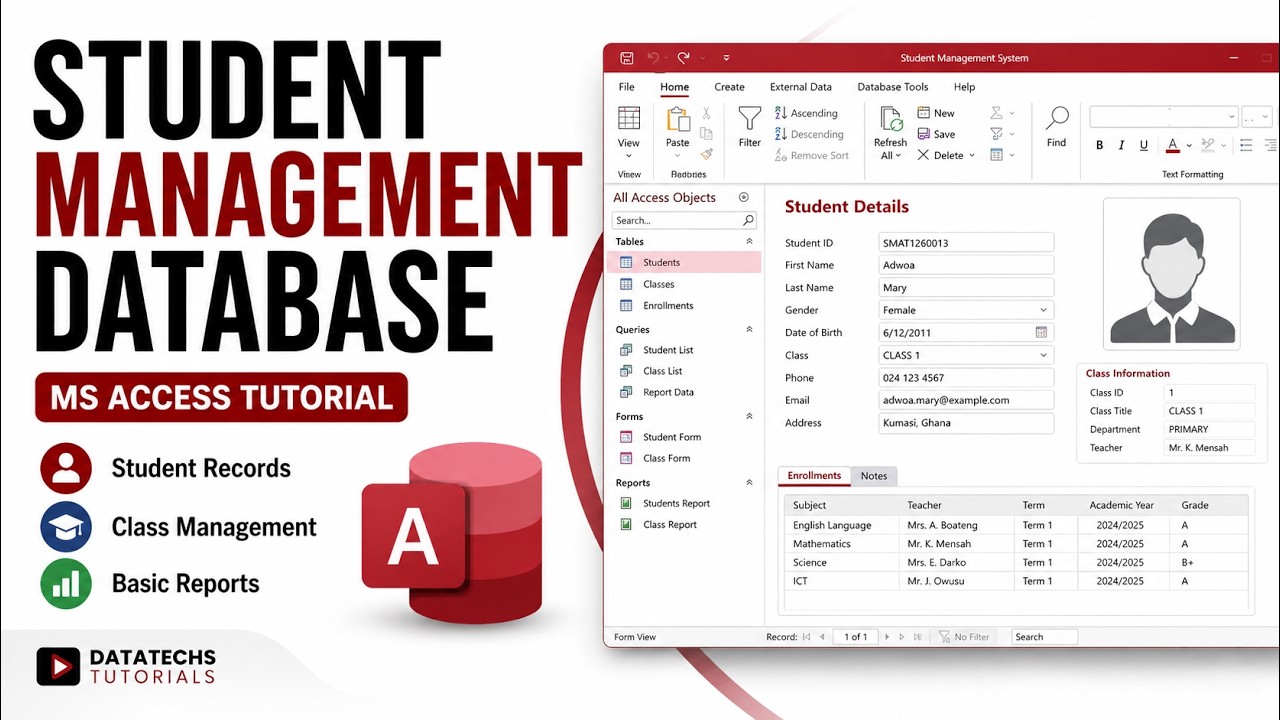Image resolution: width=1280 pixels, height=720 pixels.
Task: Open the Gender dropdown
Action: point(1043,310)
